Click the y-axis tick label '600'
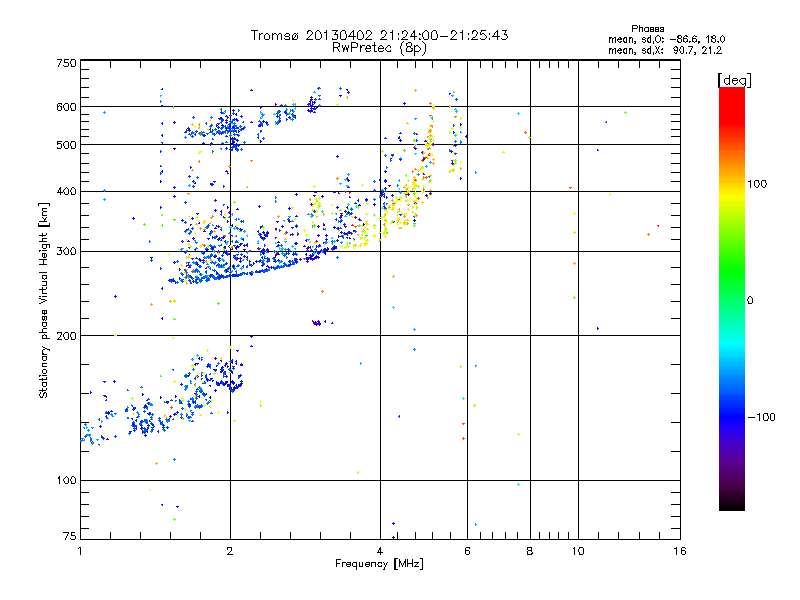 click(x=67, y=107)
